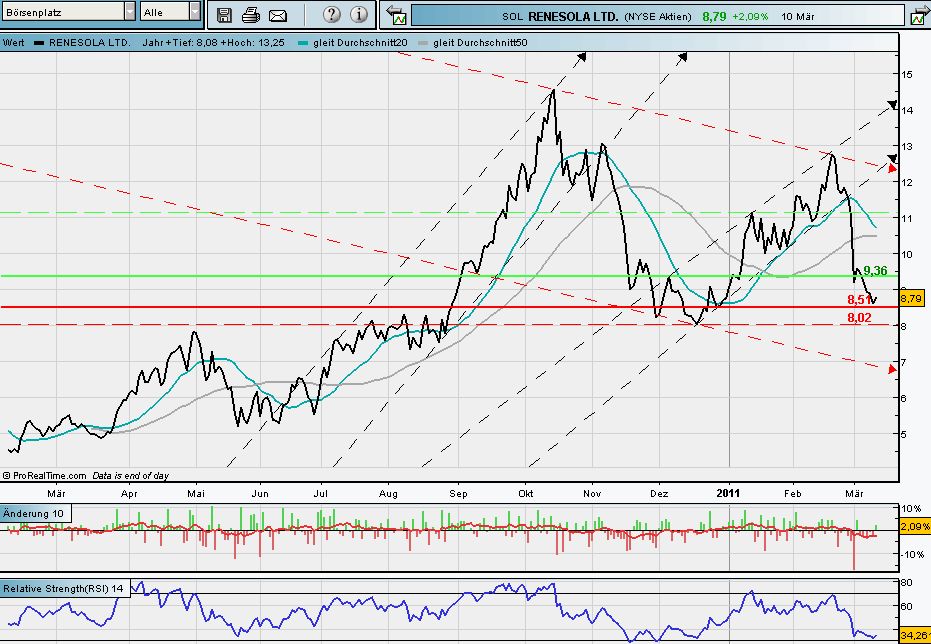Click the Änderung 10 panel label
The image size is (931, 644).
(34, 513)
